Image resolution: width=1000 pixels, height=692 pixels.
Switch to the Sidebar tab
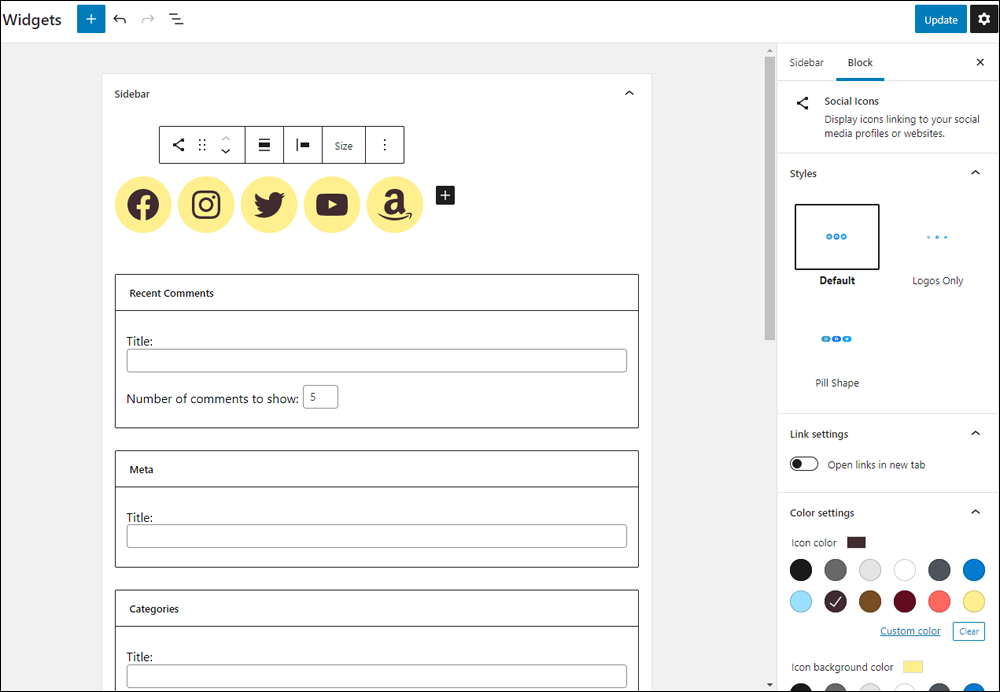coord(806,63)
